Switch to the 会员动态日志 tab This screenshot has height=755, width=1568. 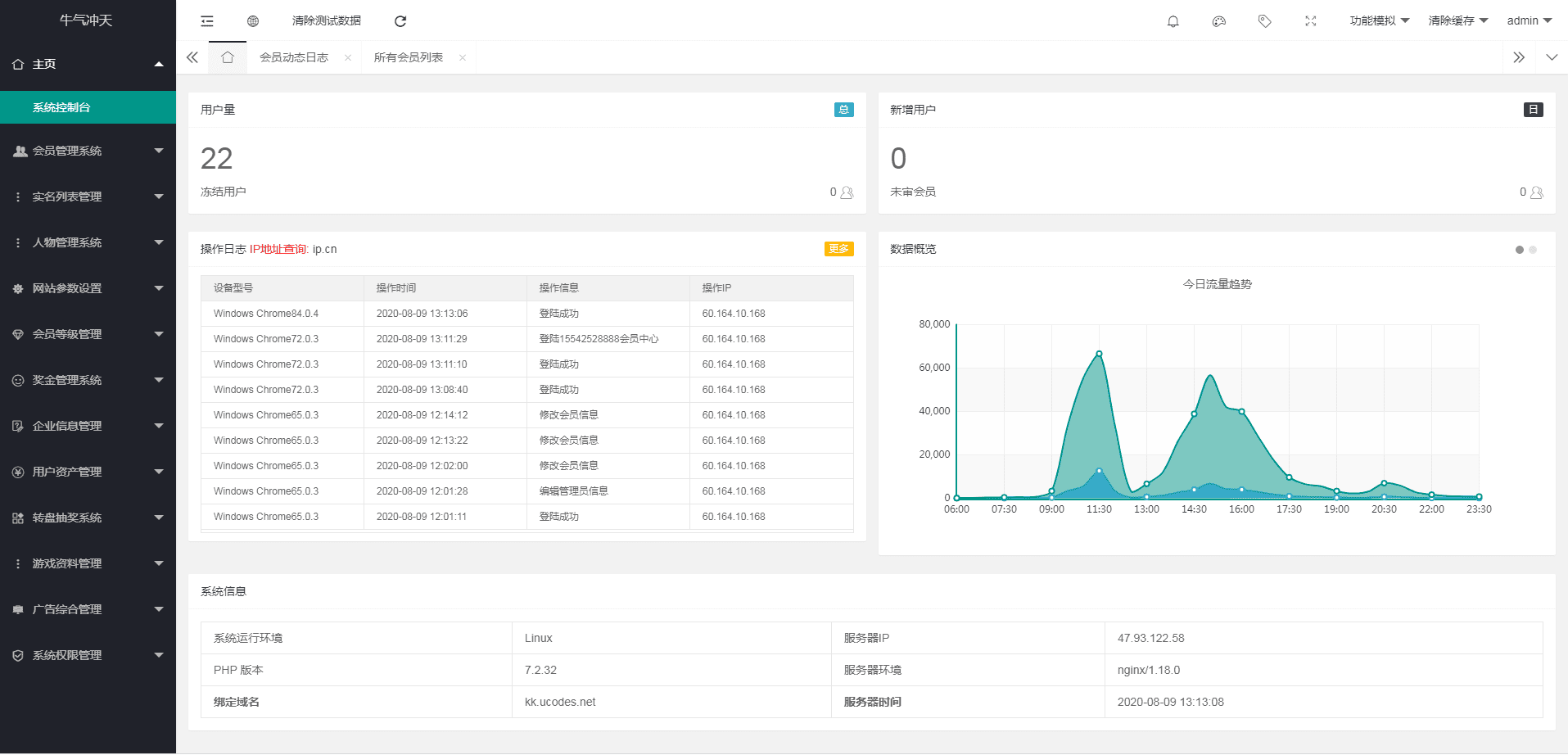pos(294,57)
